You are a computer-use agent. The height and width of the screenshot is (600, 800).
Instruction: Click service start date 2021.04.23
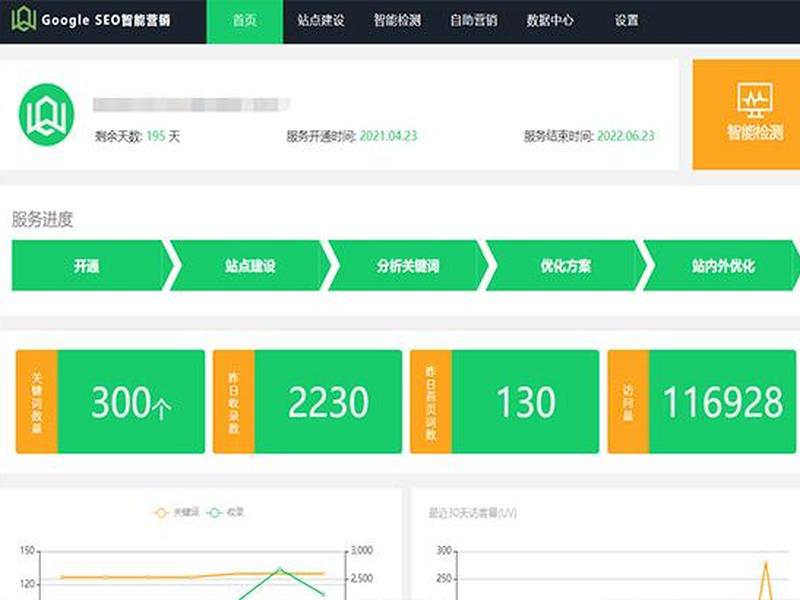click(388, 136)
